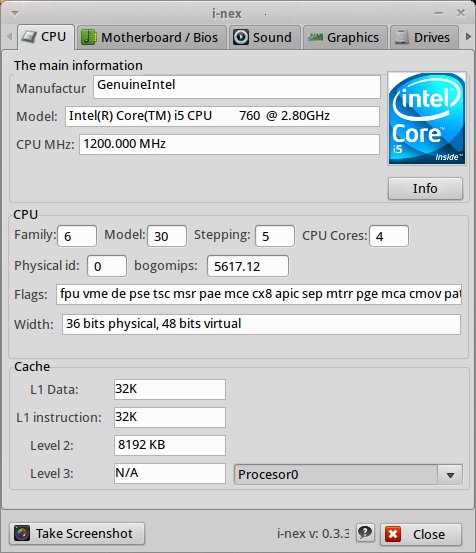This screenshot has width=476, height=553.
Task: Open the Sound tab
Action: click(x=264, y=37)
